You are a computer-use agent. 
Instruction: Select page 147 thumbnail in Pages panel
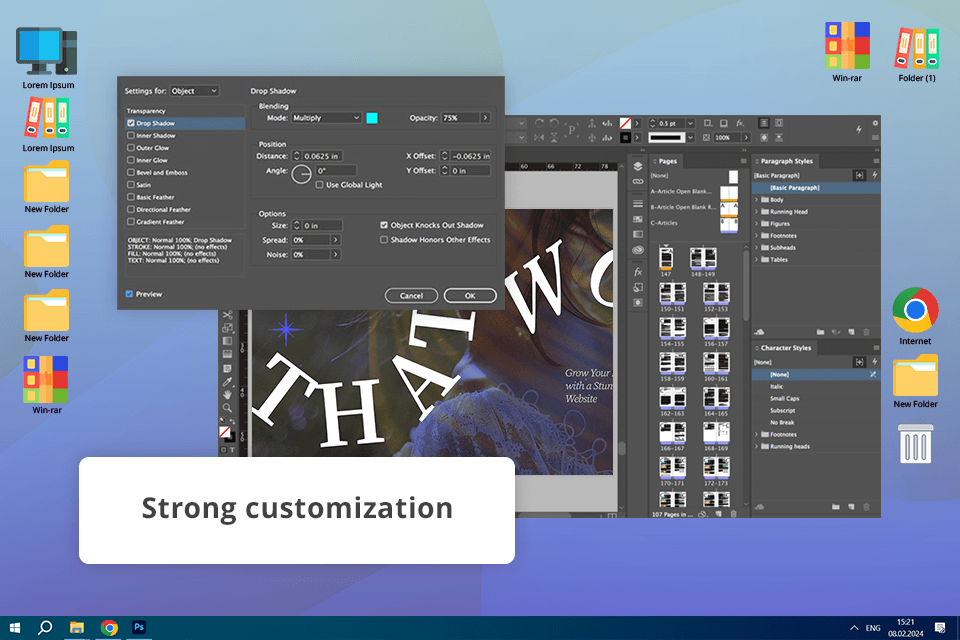pos(666,258)
